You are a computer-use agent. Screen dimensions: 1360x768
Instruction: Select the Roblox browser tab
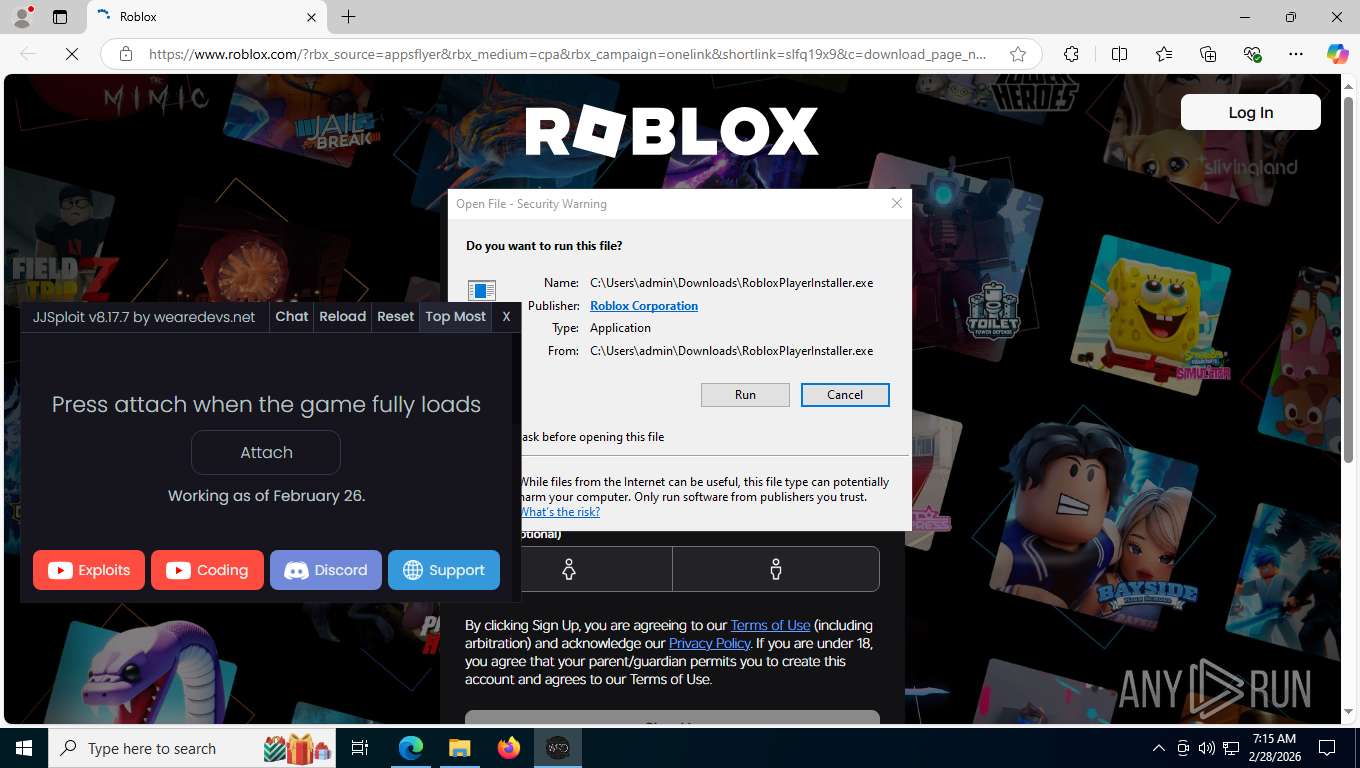207,17
